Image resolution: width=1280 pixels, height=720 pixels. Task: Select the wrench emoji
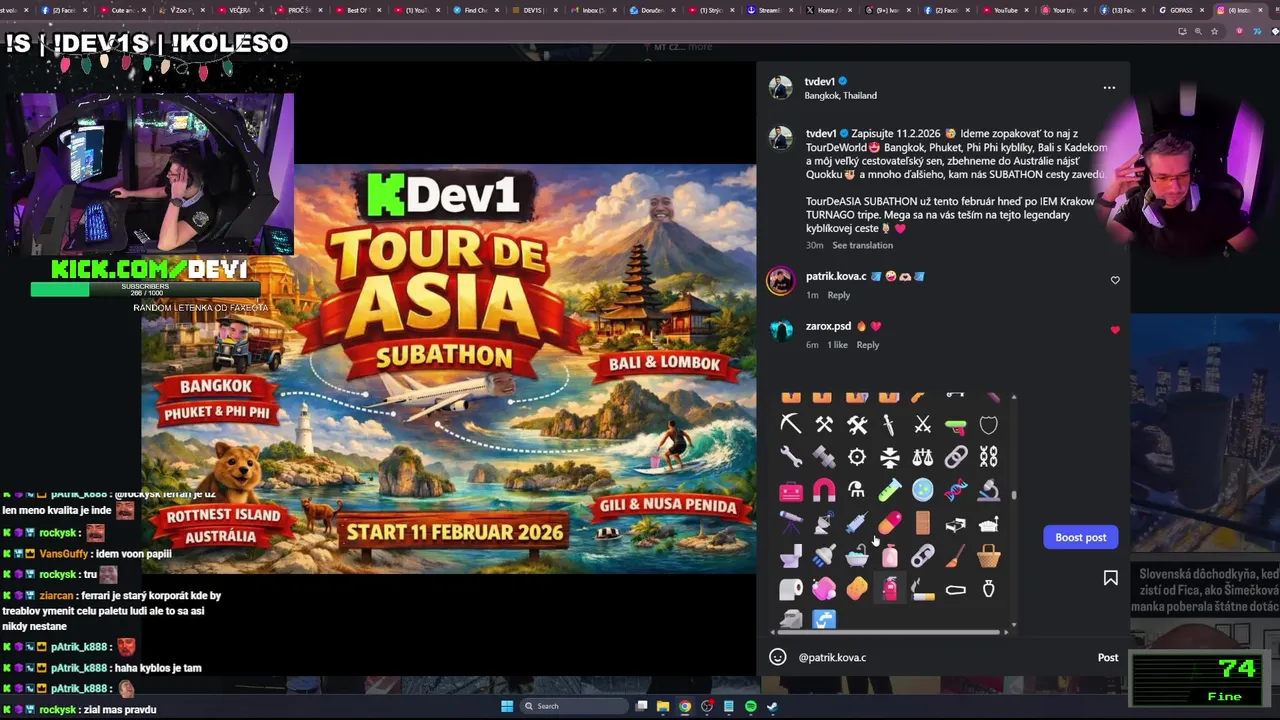[791, 457]
